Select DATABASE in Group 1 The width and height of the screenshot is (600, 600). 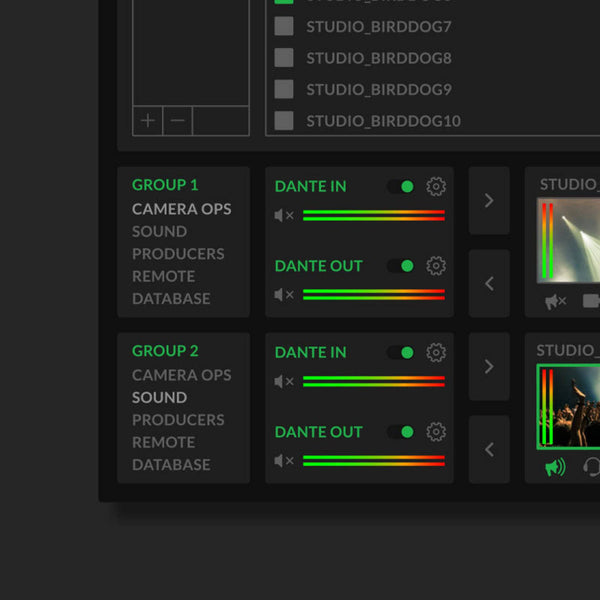coord(171,298)
